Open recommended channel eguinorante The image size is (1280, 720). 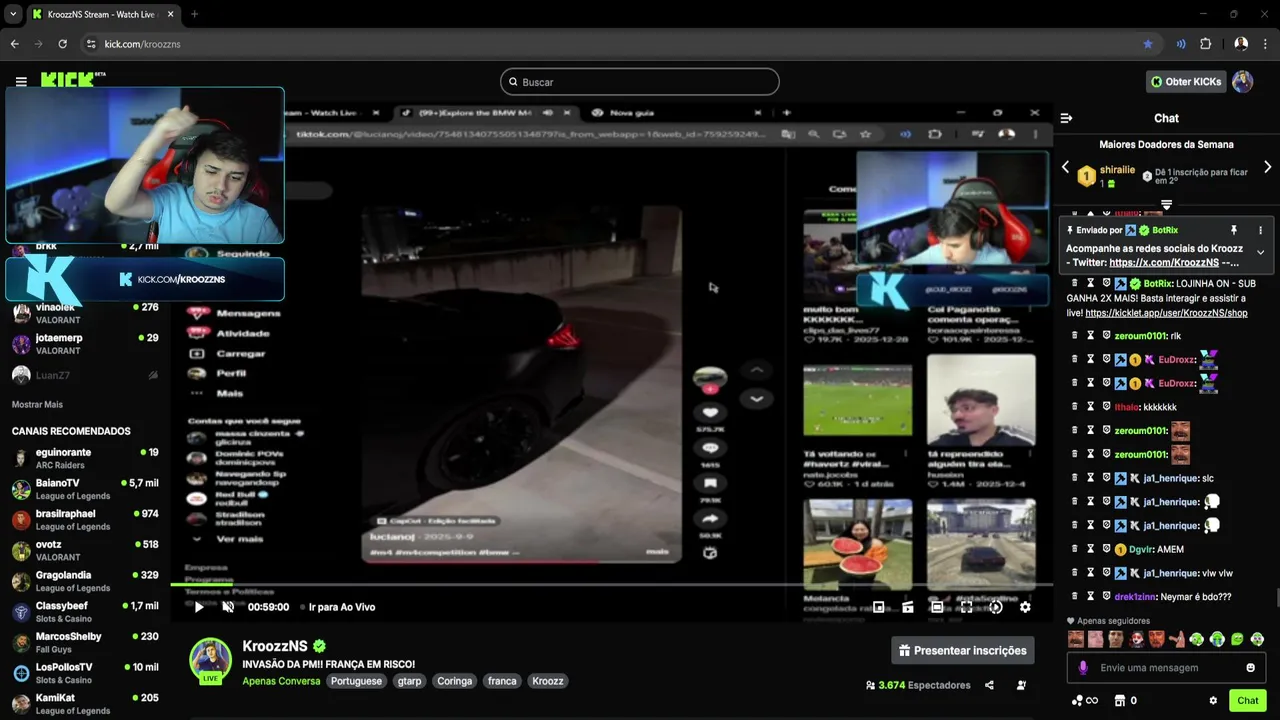[x=85, y=459]
